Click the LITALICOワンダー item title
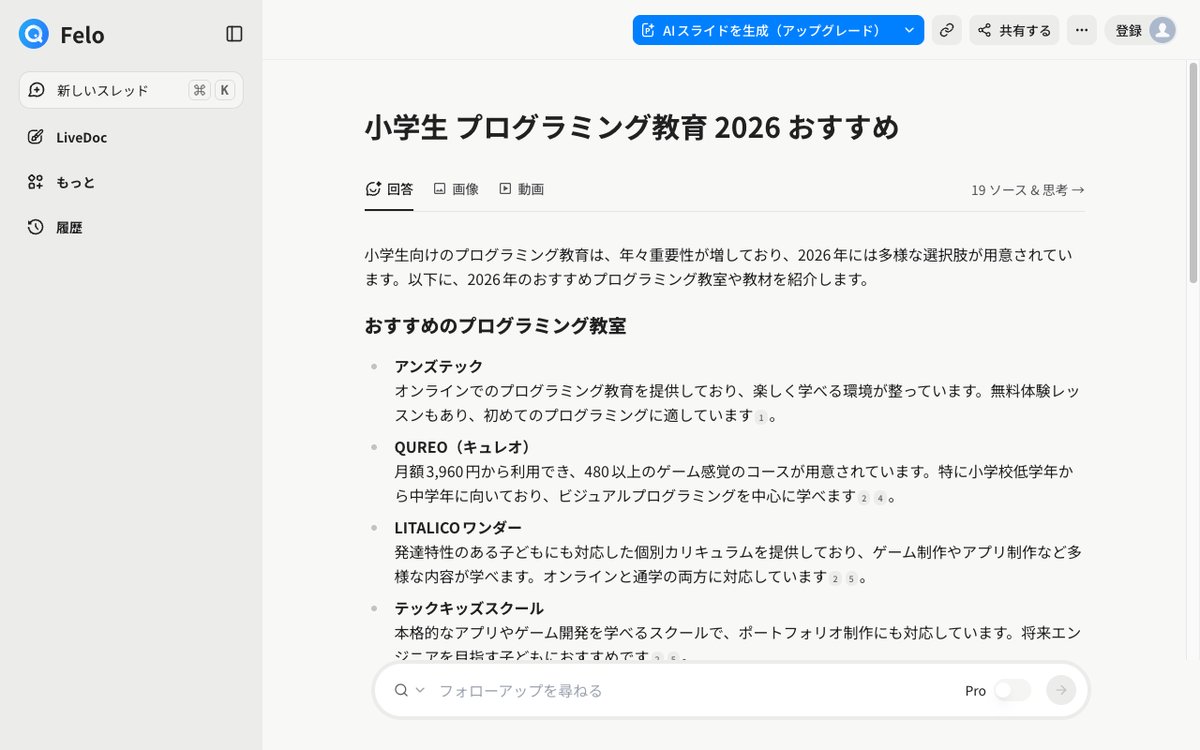1200x750 pixels. 458,527
